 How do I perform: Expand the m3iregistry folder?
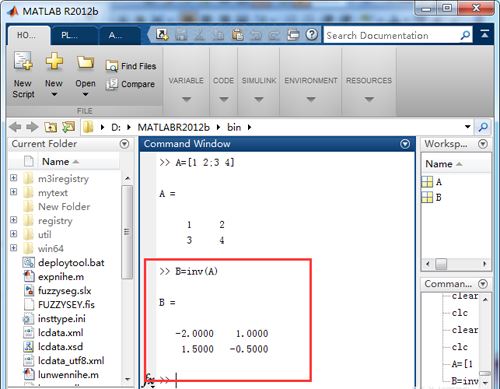point(14,178)
